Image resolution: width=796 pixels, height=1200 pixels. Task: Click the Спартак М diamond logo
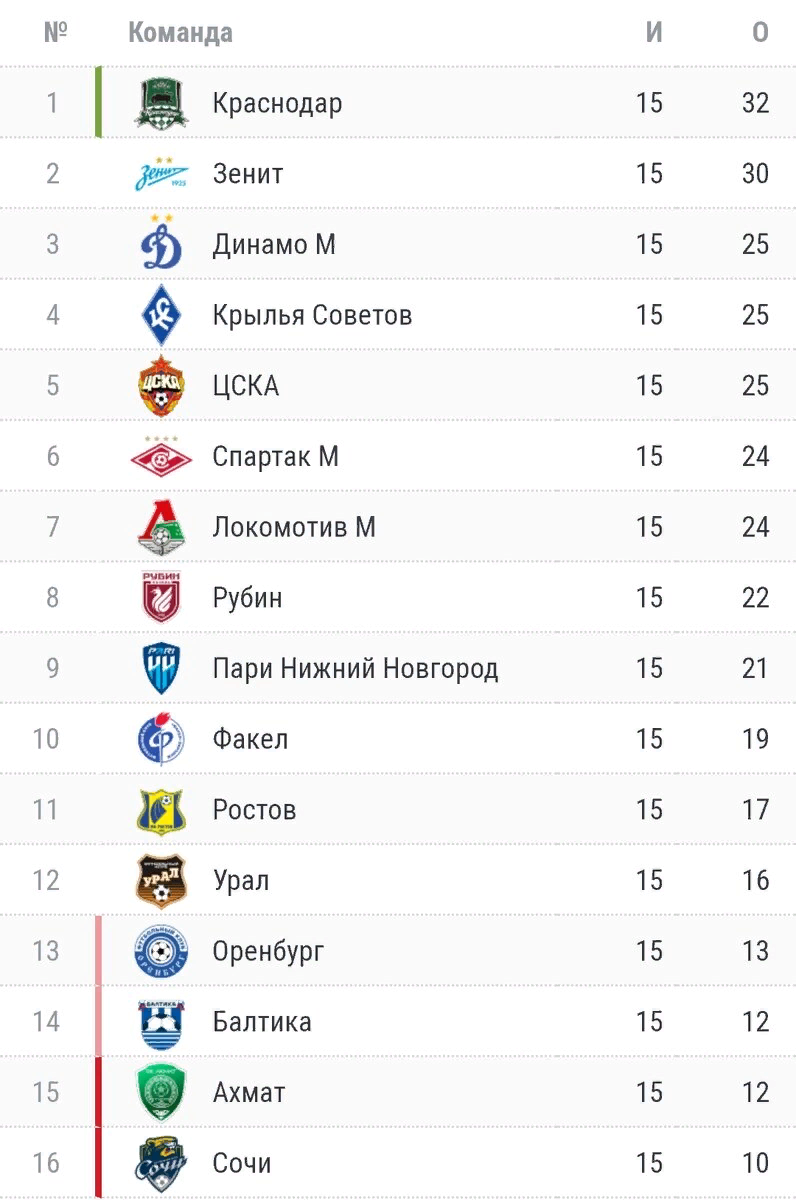pyautogui.click(x=161, y=457)
